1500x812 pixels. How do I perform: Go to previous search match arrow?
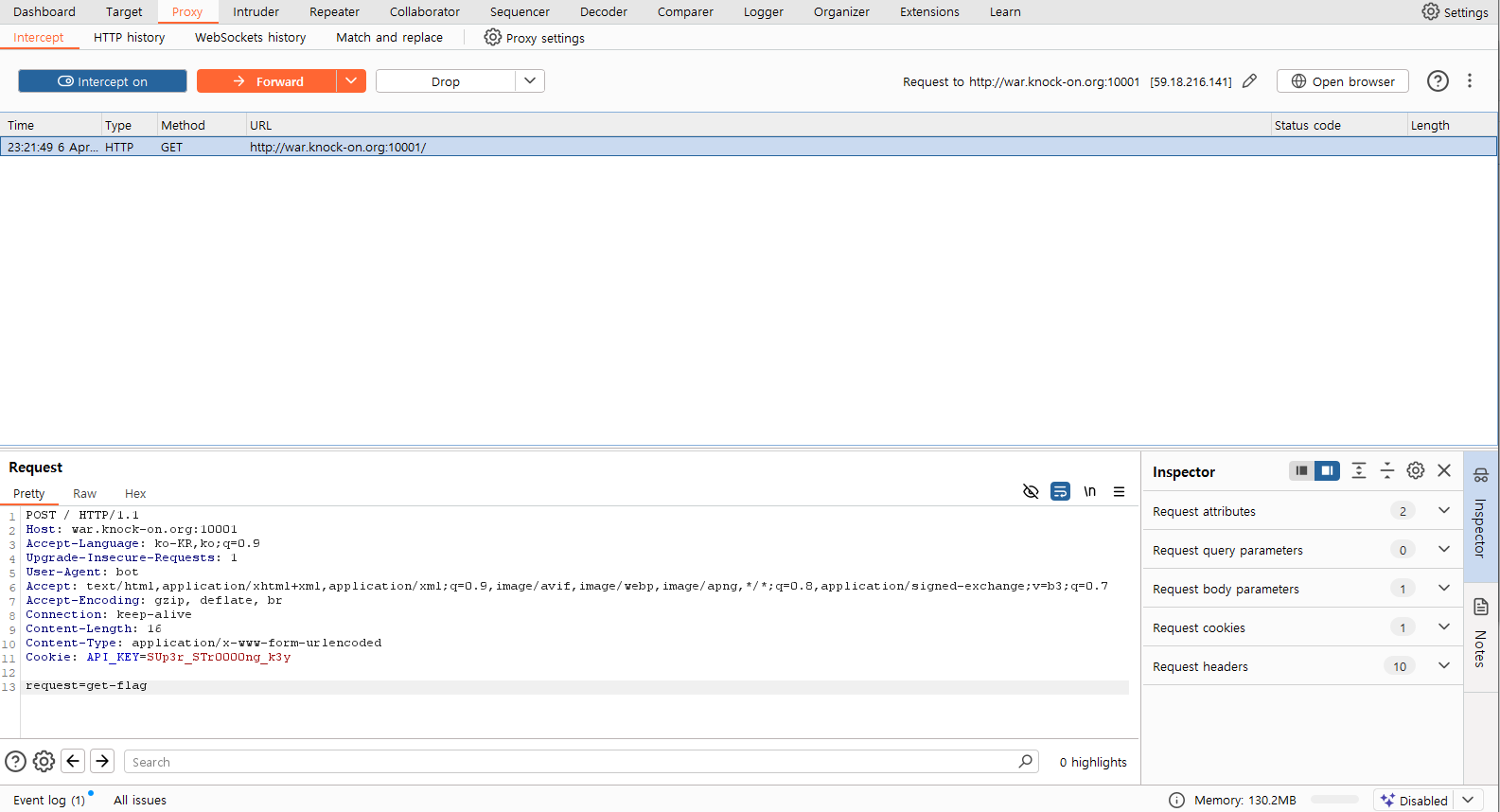73,761
